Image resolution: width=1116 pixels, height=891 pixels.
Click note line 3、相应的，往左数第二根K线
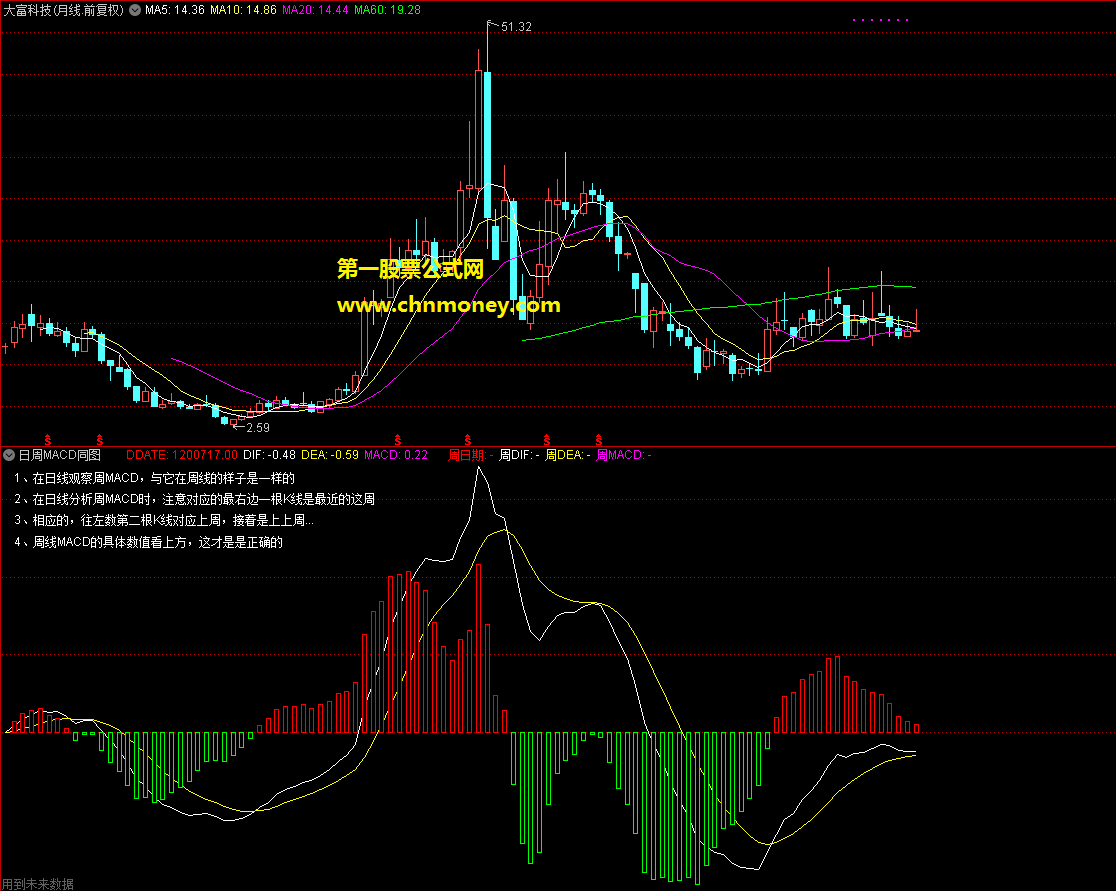[x=164, y=521]
